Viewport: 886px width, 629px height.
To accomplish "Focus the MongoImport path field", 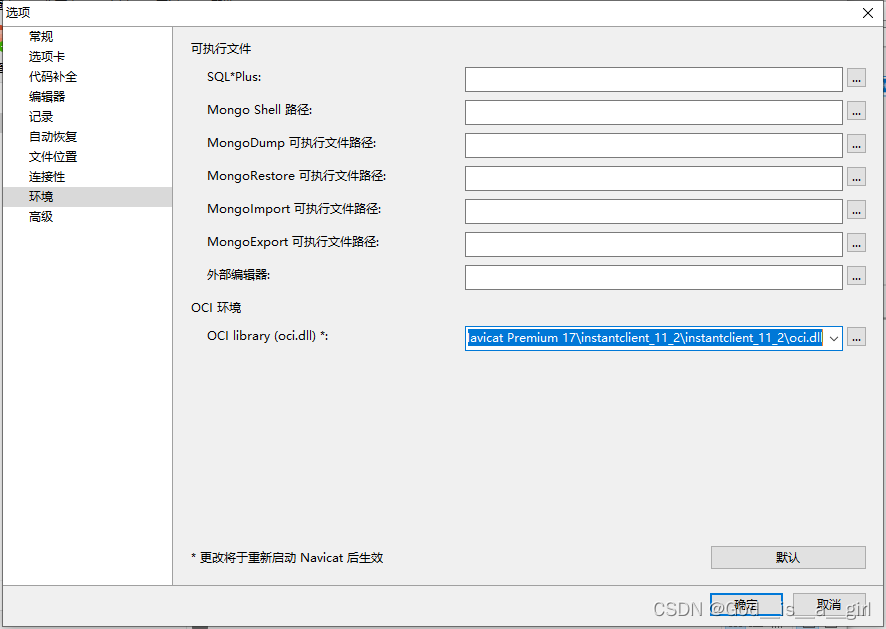I will (x=654, y=211).
